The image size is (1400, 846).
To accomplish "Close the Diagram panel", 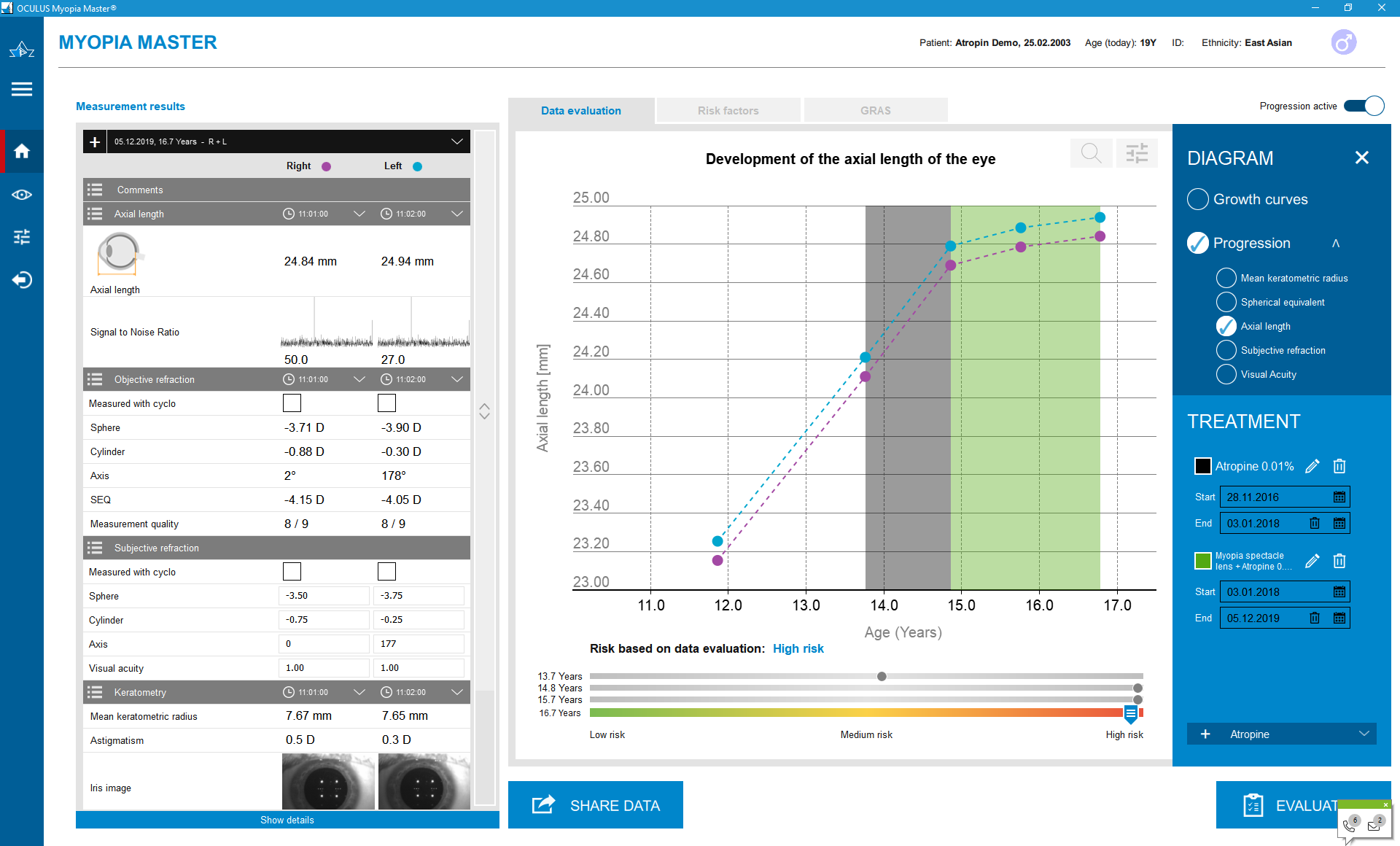I will pos(1361,158).
